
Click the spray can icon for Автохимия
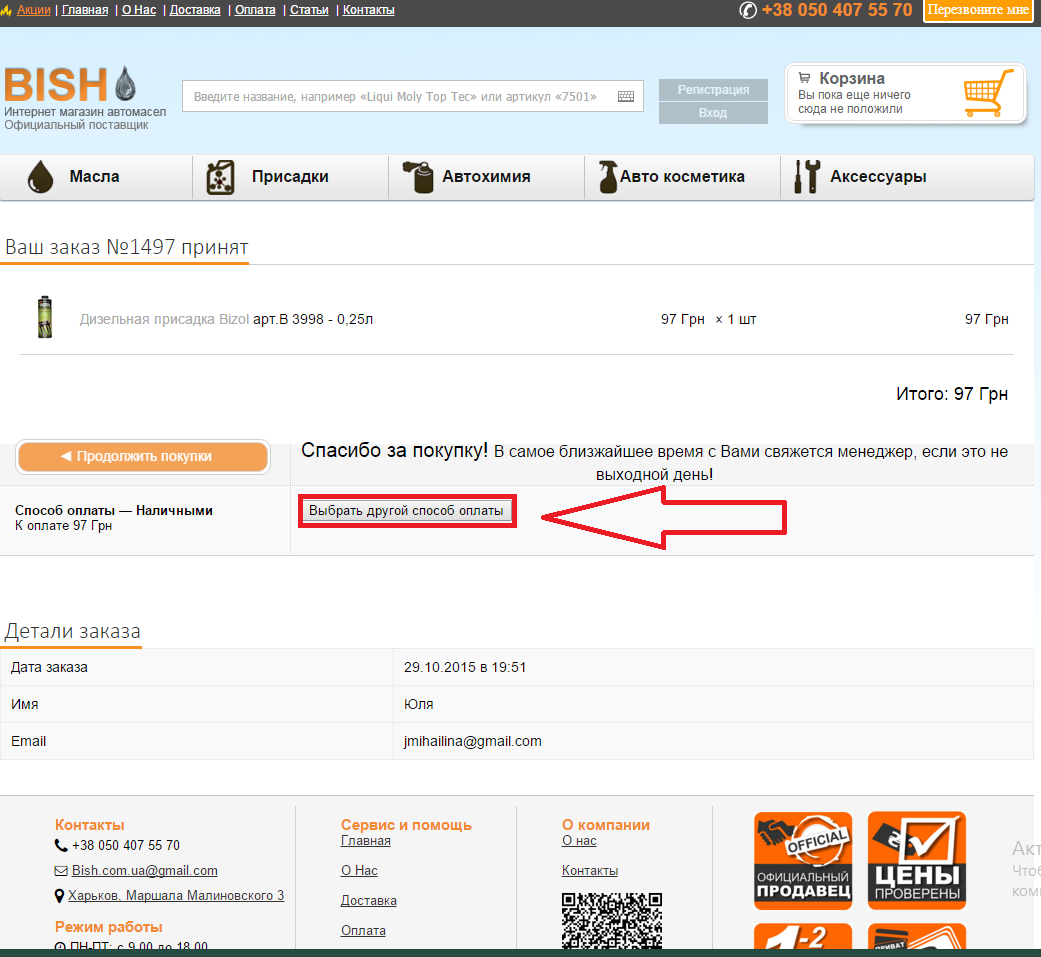[x=418, y=177]
